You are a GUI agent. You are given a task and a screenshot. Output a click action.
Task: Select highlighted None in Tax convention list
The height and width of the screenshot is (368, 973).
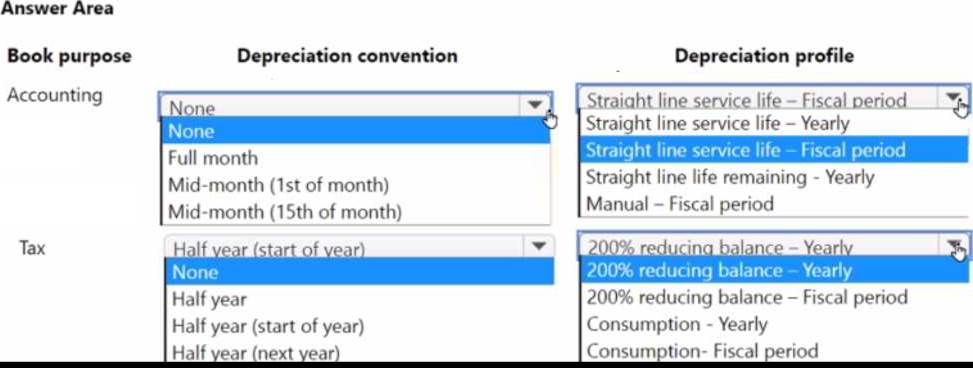point(359,272)
